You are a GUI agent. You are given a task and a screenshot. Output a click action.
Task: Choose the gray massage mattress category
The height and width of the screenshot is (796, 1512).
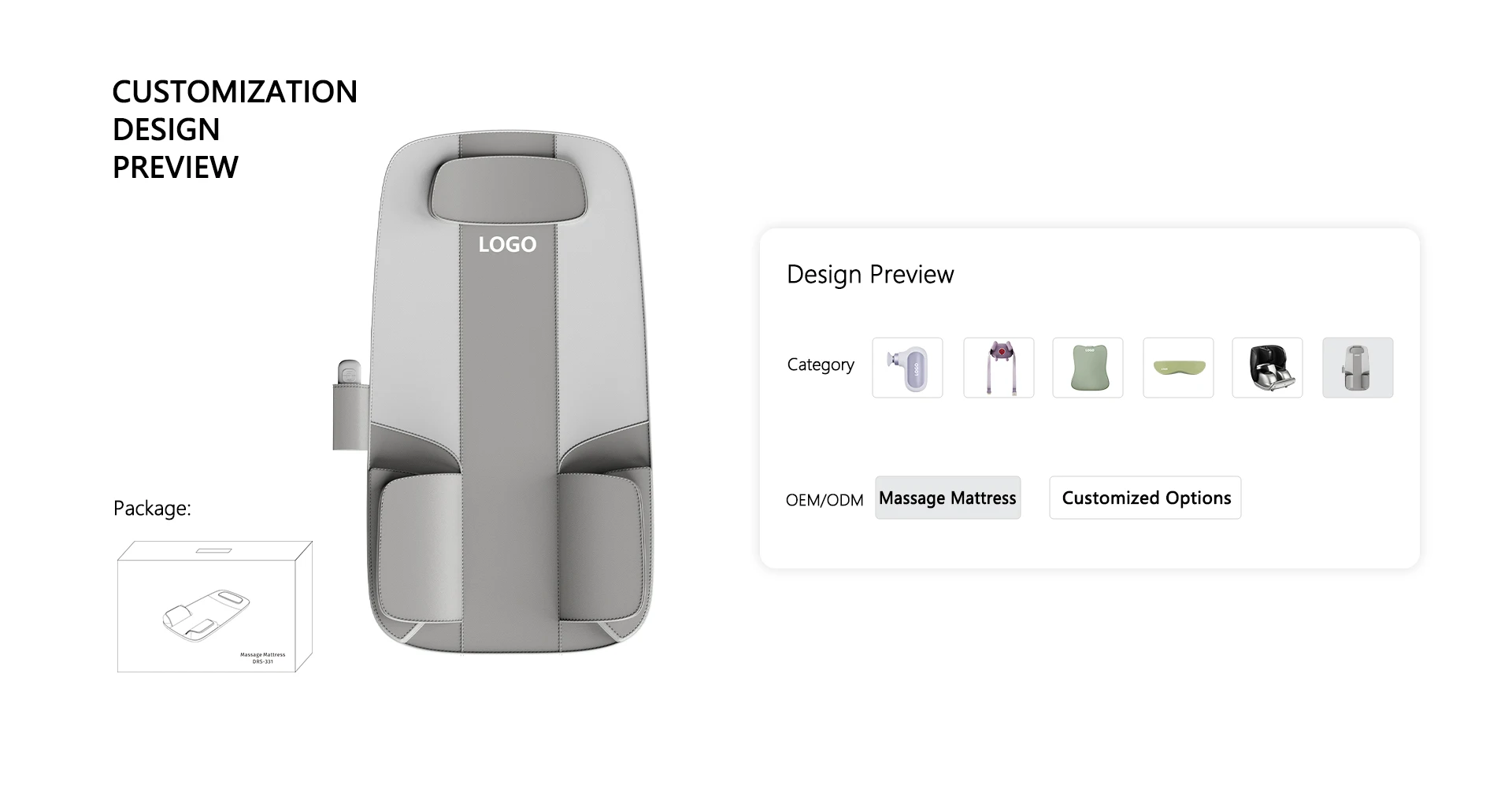click(1358, 368)
